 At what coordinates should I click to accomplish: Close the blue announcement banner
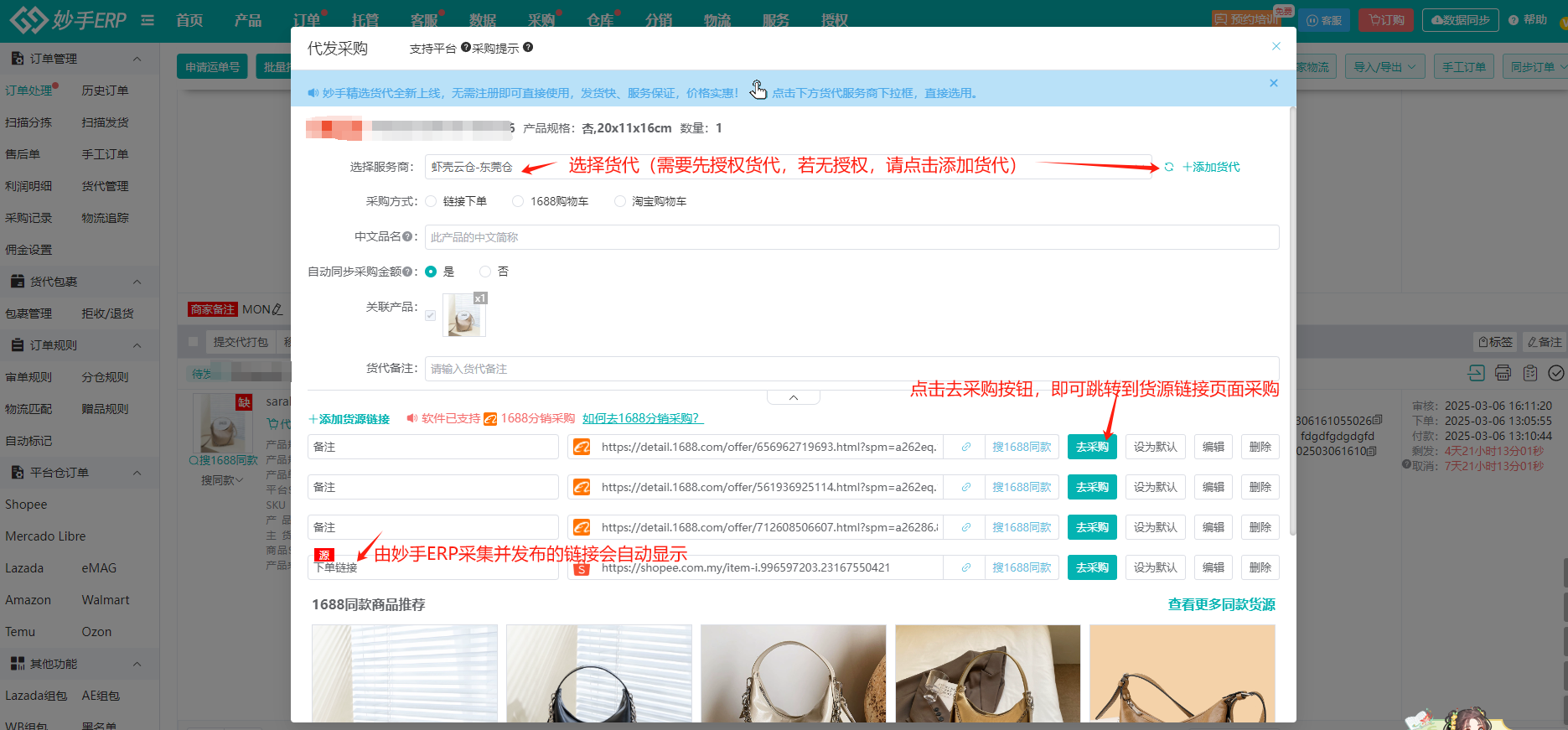pyautogui.click(x=1273, y=83)
